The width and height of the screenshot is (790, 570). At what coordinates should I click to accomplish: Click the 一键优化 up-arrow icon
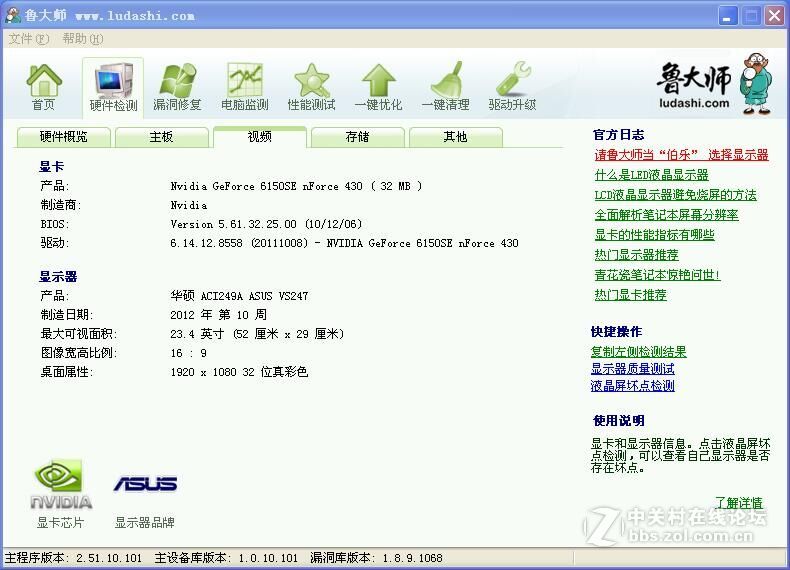coord(378,87)
